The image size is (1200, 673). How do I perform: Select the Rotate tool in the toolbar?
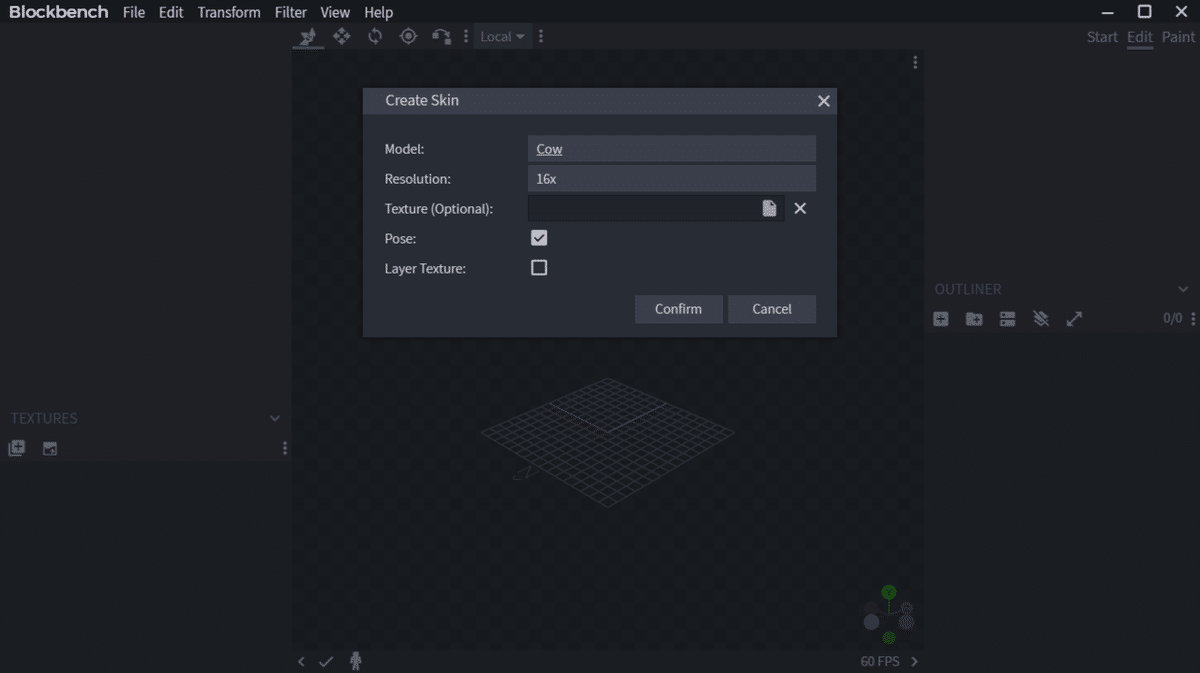[x=374, y=36]
